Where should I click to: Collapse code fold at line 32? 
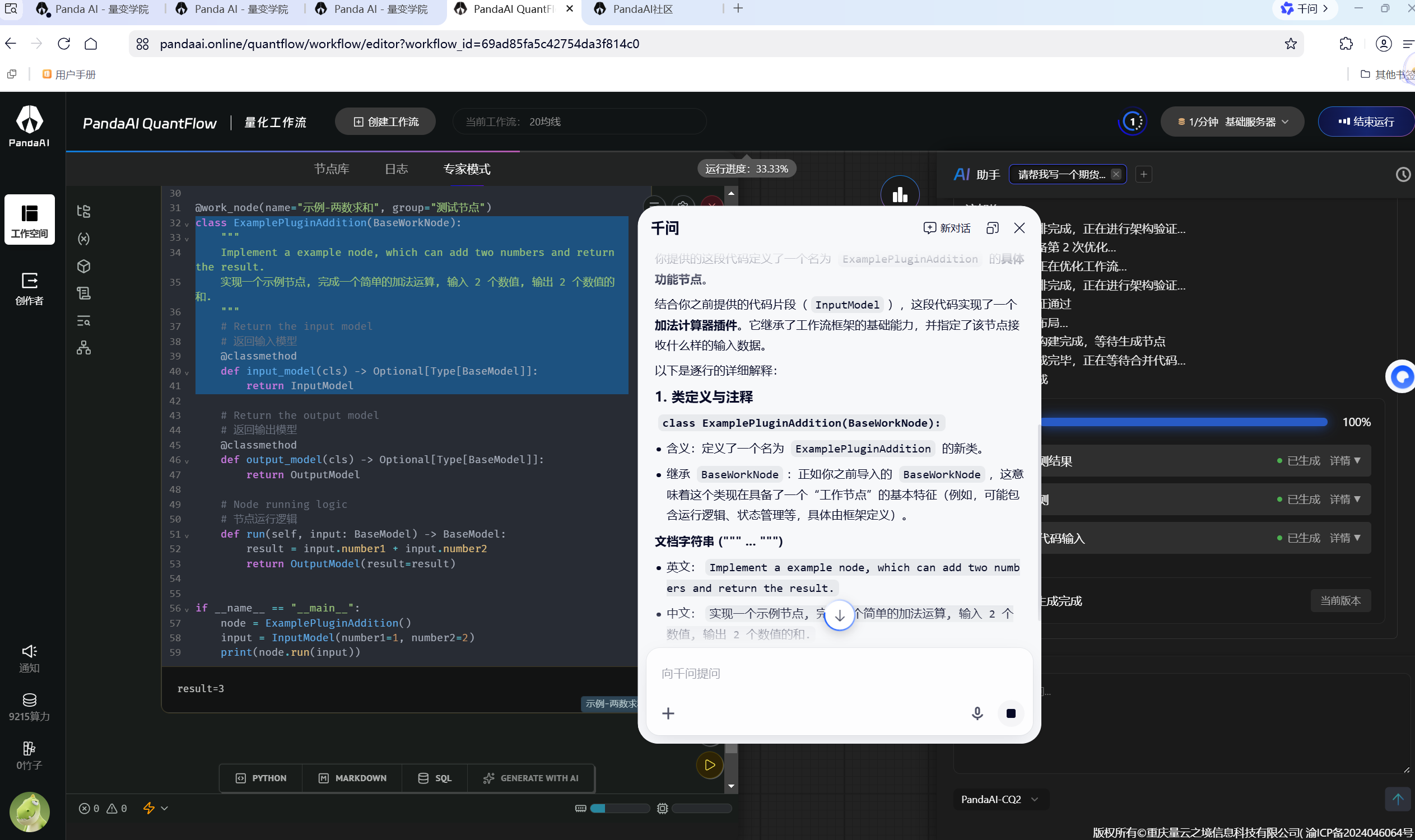[187, 224]
